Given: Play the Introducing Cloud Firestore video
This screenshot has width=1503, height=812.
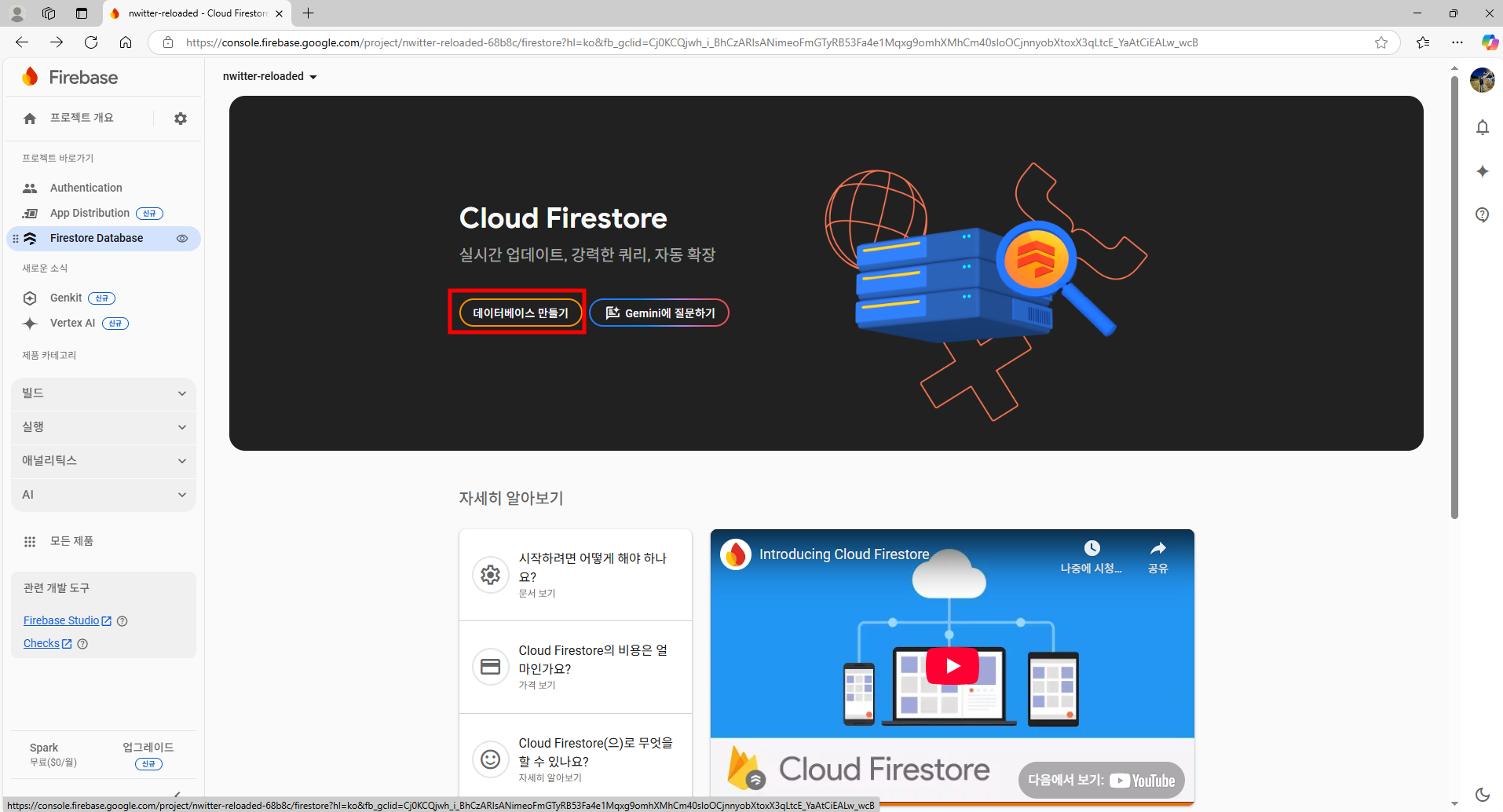Looking at the screenshot, I should click(x=952, y=666).
